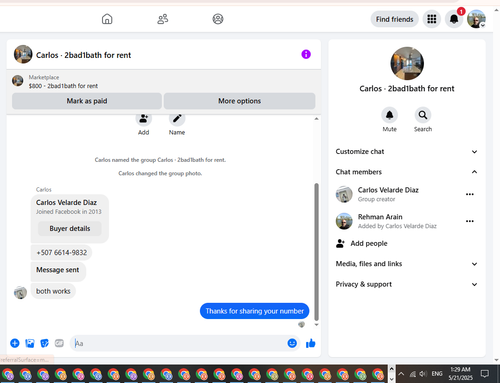The height and width of the screenshot is (383, 500).
Task: Attach a file with the photo icon
Action: coord(30,343)
